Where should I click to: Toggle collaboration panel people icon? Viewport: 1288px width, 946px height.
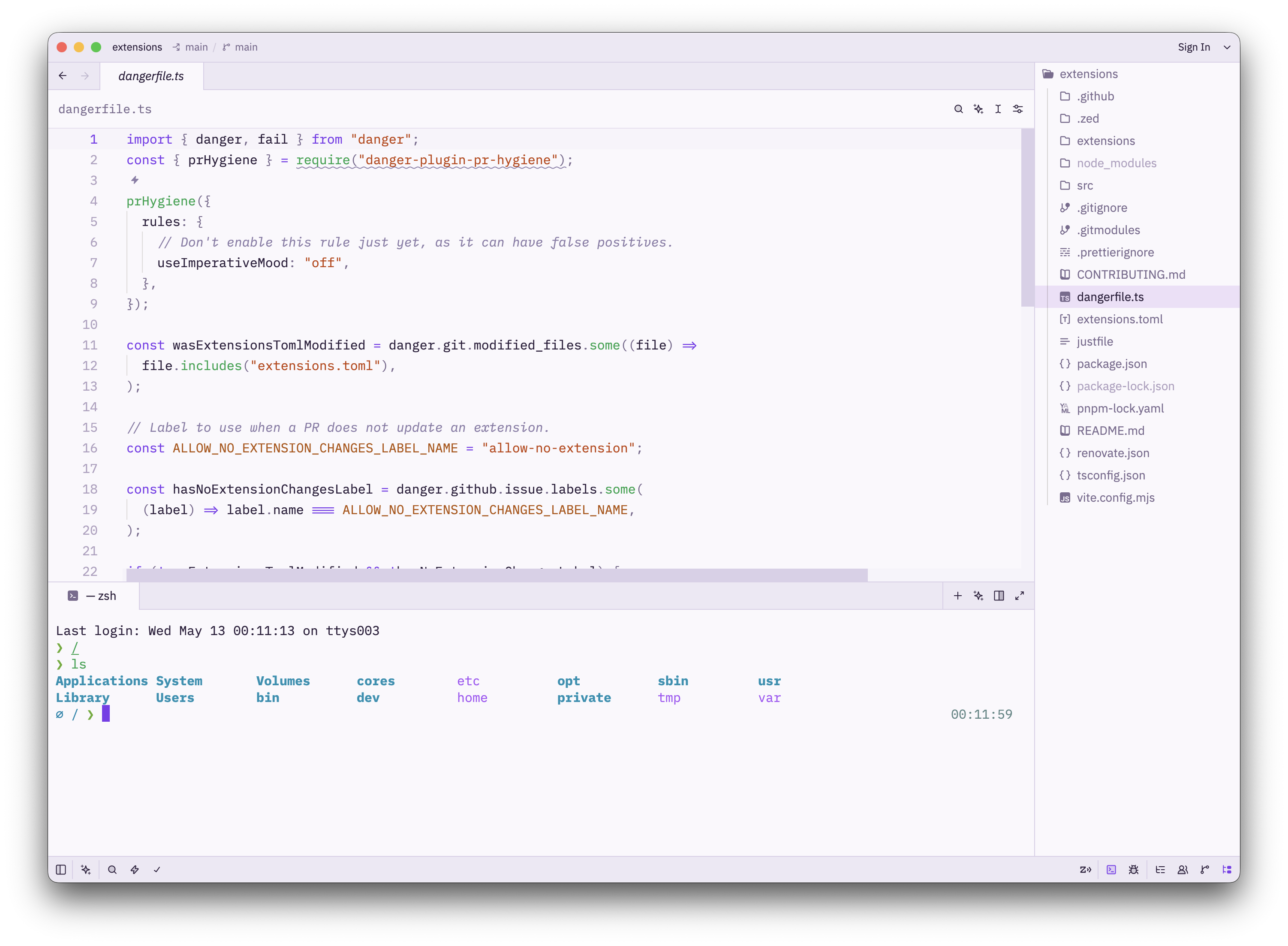pos(1183,869)
